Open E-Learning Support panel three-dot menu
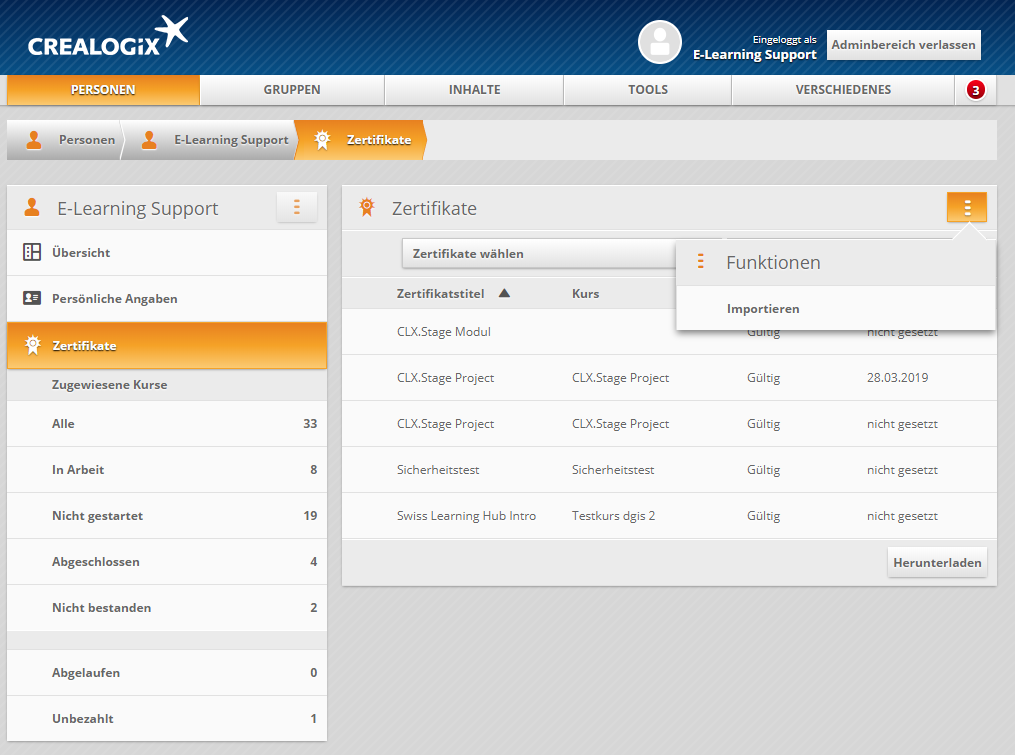The height and width of the screenshot is (755, 1015). tap(296, 207)
